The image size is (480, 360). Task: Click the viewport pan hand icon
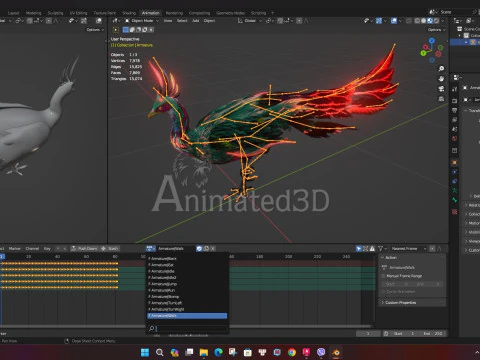[x=441, y=79]
